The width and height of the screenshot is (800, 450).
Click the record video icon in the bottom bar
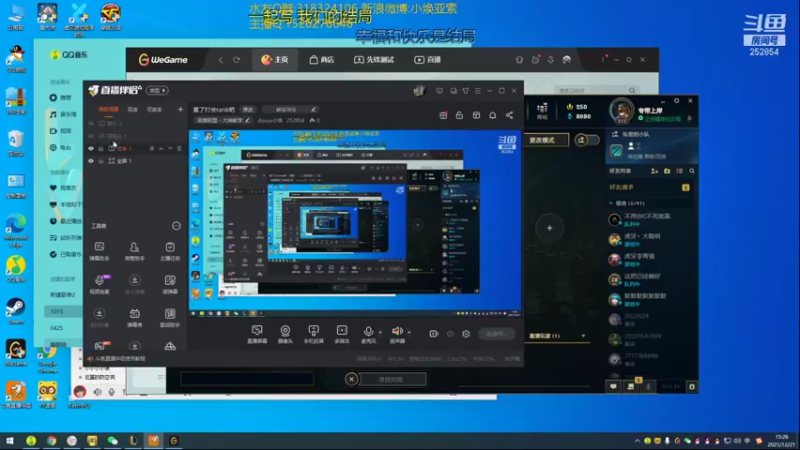[434, 334]
